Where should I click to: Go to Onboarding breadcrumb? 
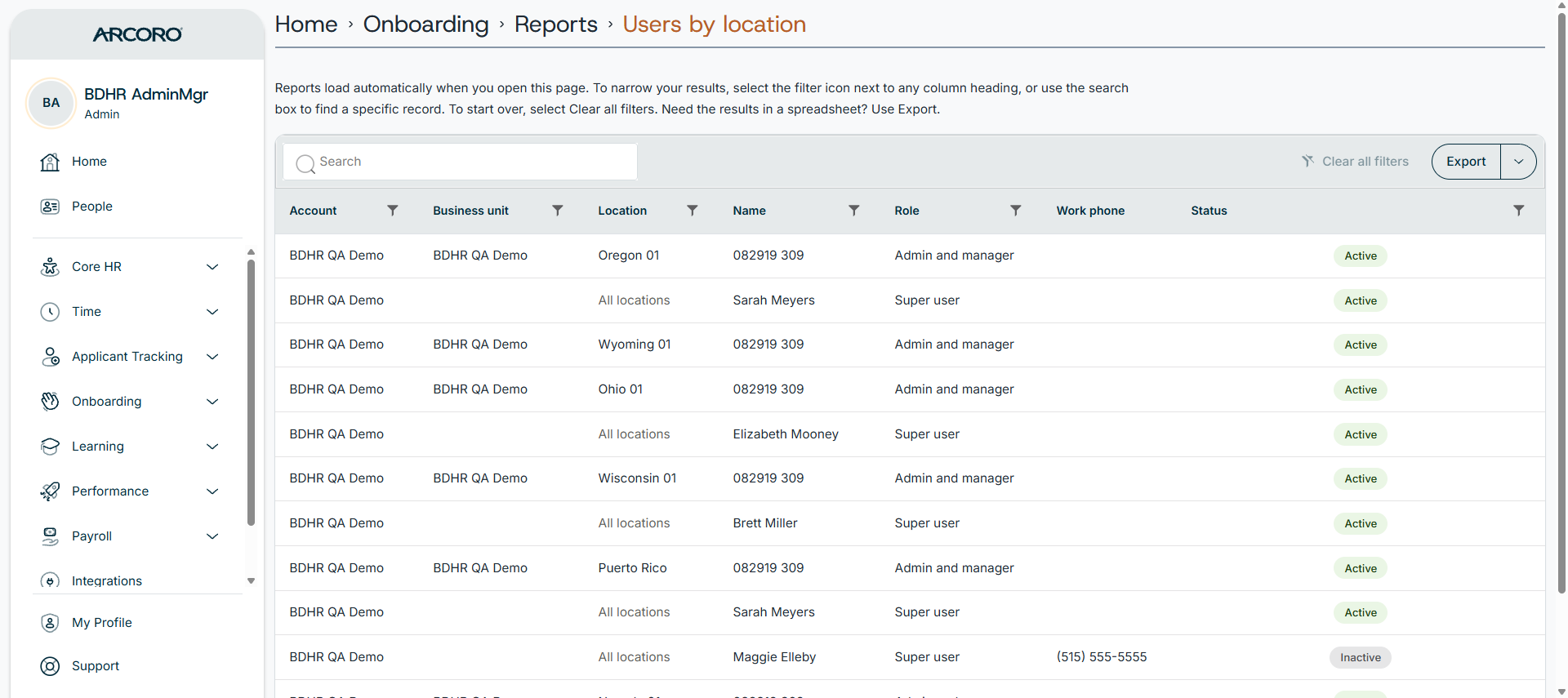pos(425,24)
